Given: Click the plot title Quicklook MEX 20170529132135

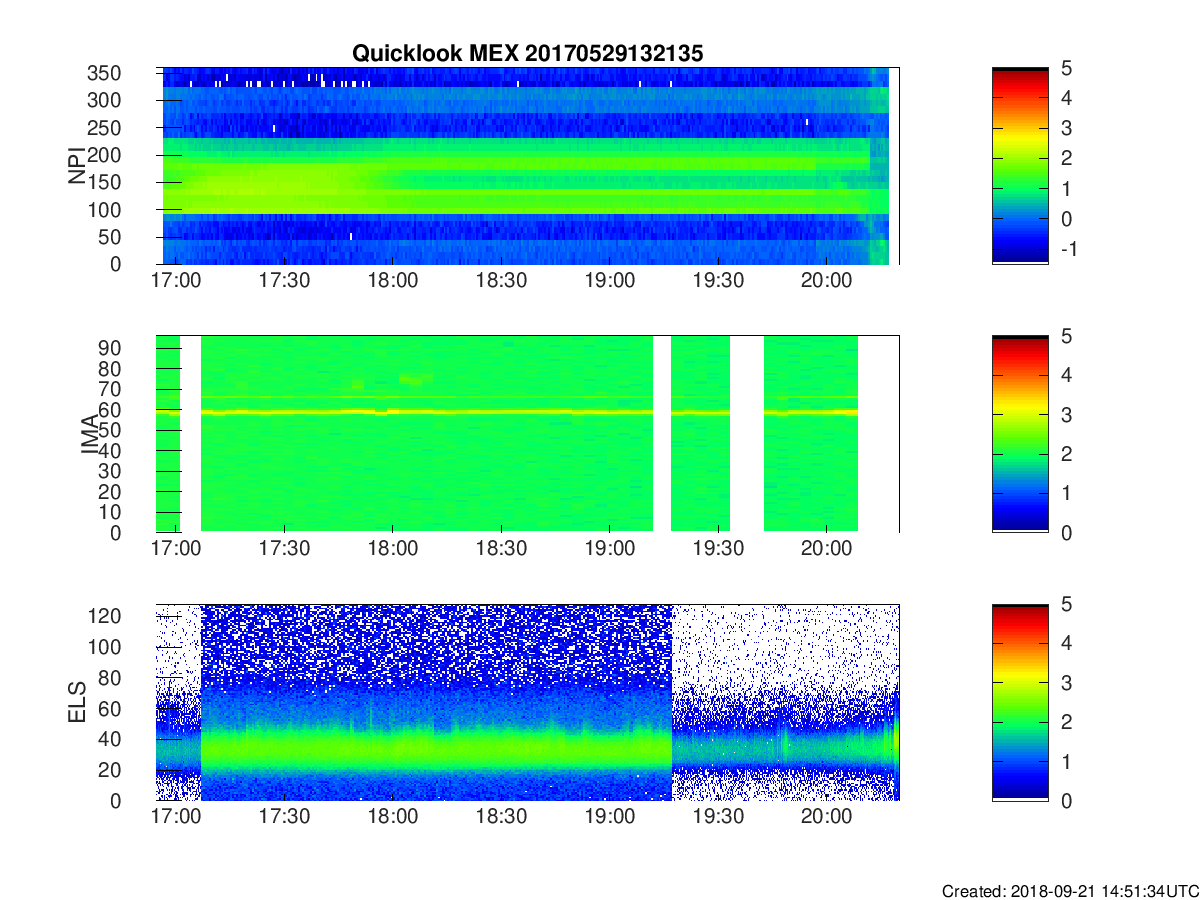Looking at the screenshot, I should point(528,54).
